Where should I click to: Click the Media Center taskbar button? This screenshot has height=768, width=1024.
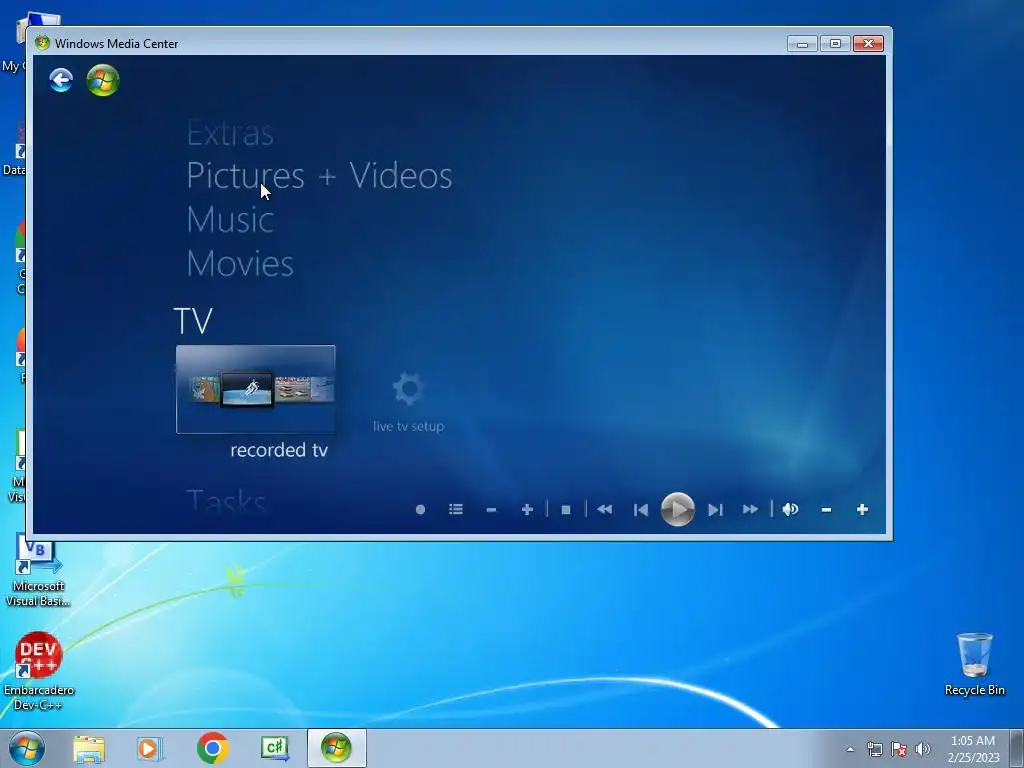pos(336,748)
